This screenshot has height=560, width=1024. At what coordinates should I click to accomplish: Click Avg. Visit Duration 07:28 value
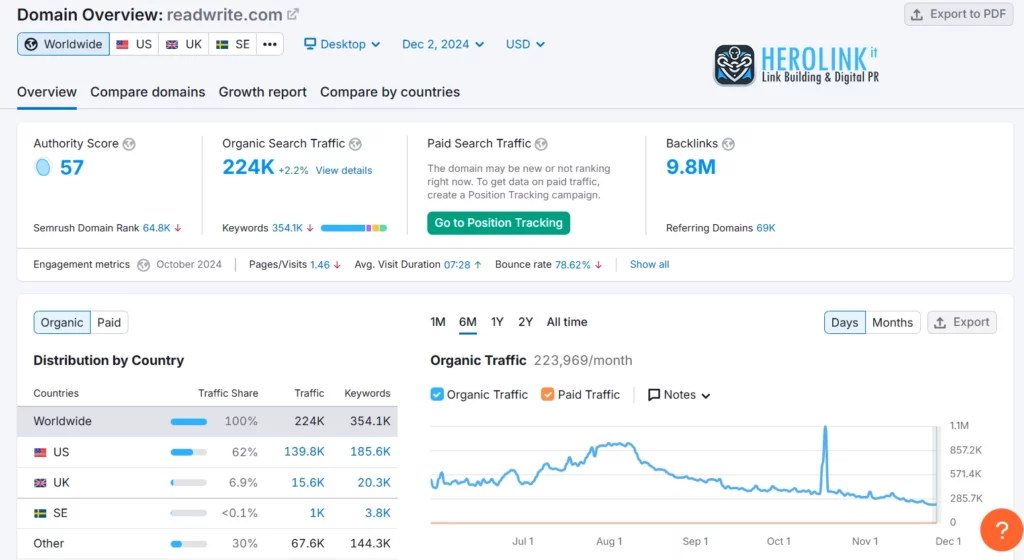[x=457, y=264]
